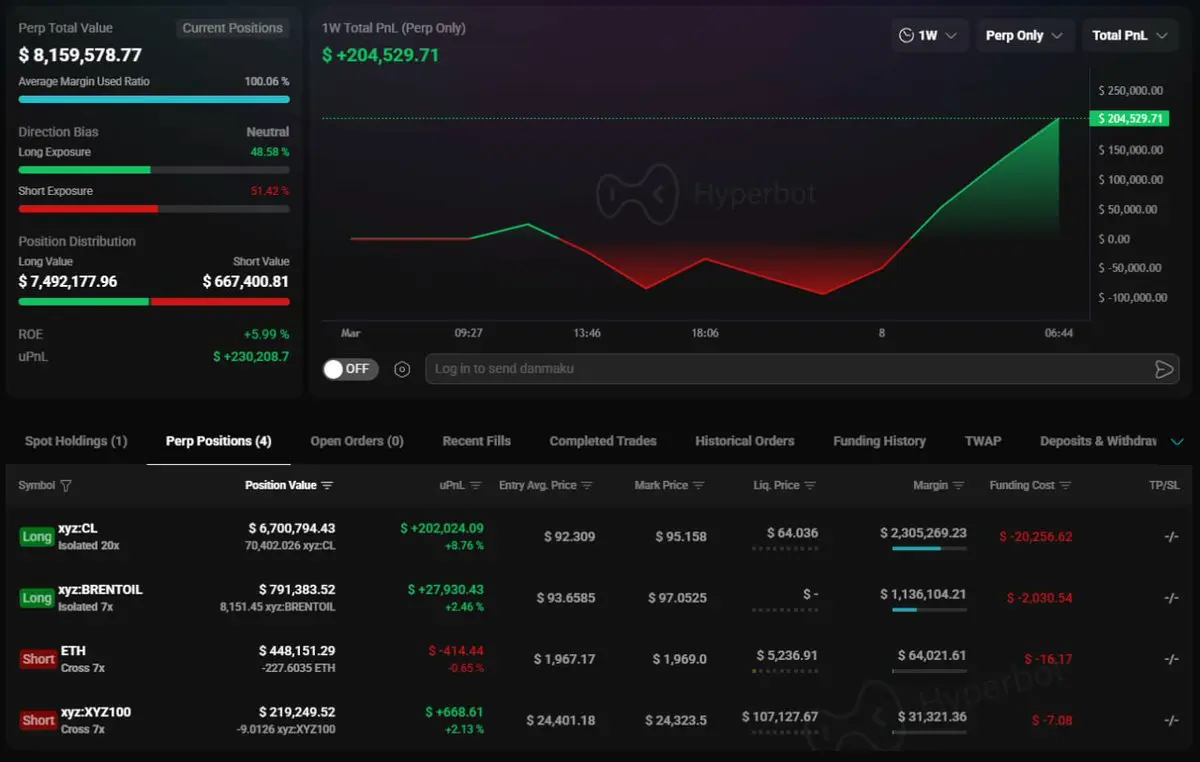Click the danmaku send arrow icon
Image resolution: width=1200 pixels, height=762 pixels.
tap(1163, 369)
